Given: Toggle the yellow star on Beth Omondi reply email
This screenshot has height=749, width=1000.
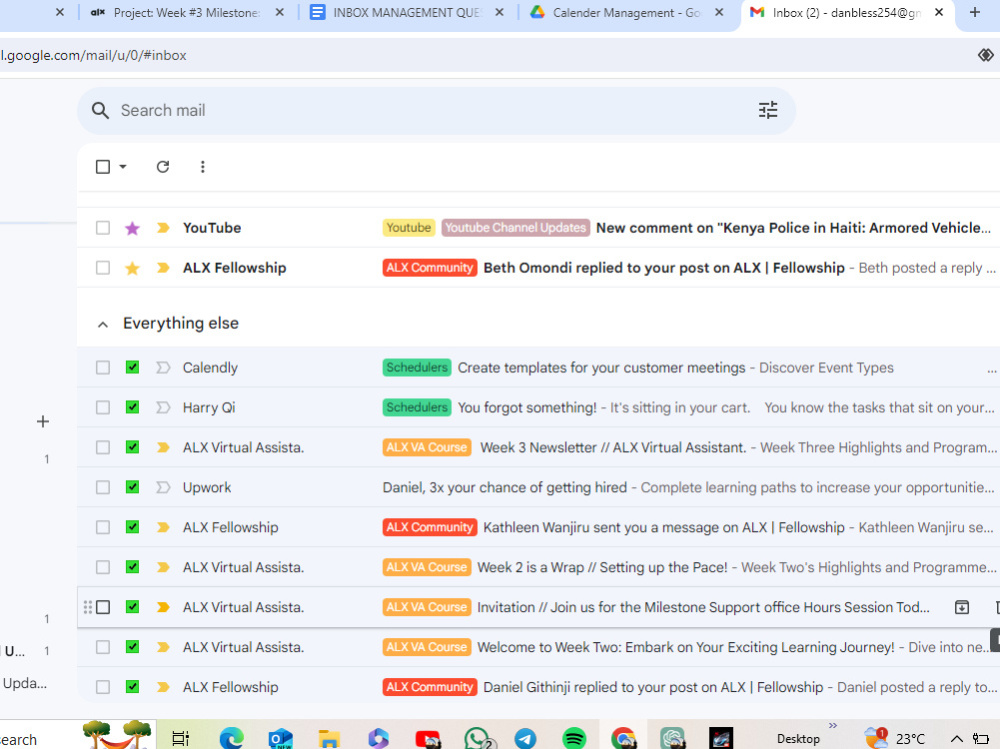Looking at the screenshot, I should pos(132,268).
